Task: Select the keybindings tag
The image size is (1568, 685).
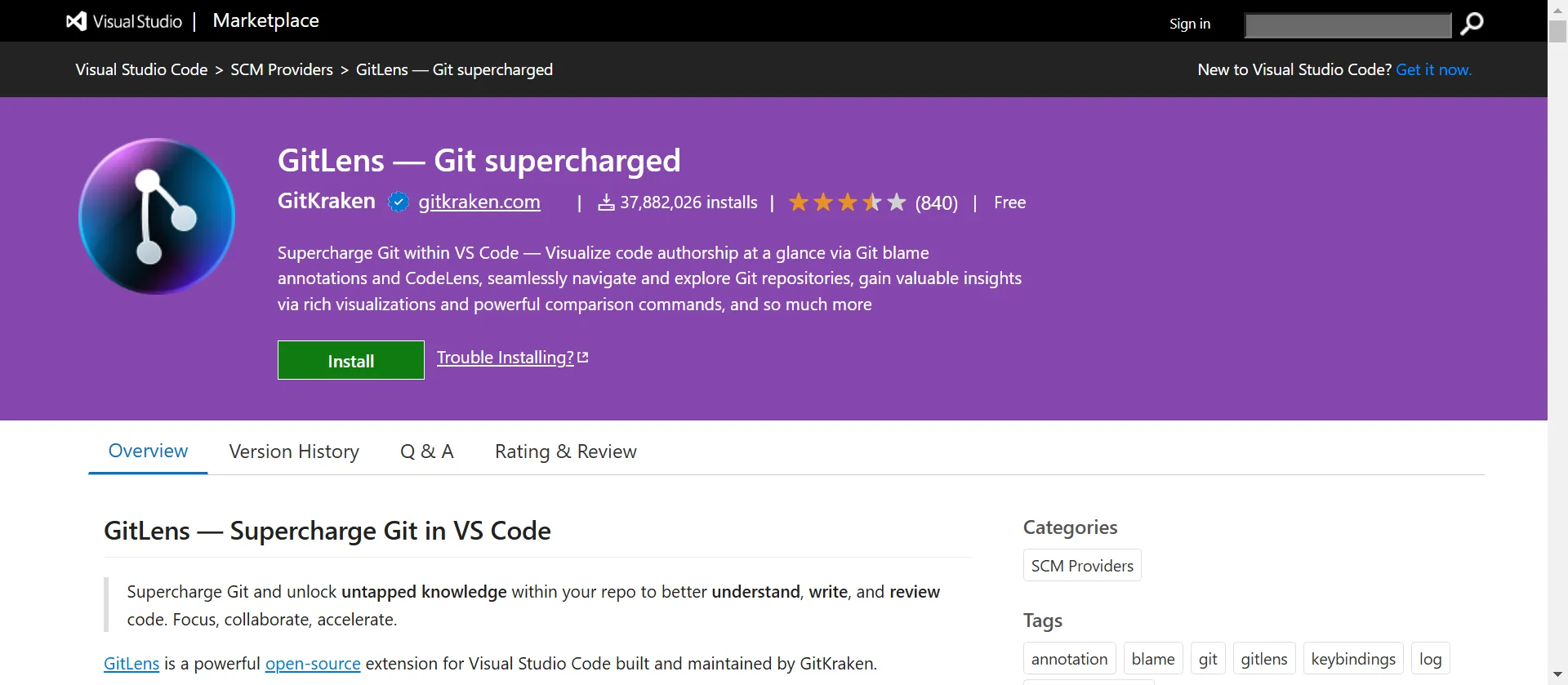Action: (x=1353, y=658)
